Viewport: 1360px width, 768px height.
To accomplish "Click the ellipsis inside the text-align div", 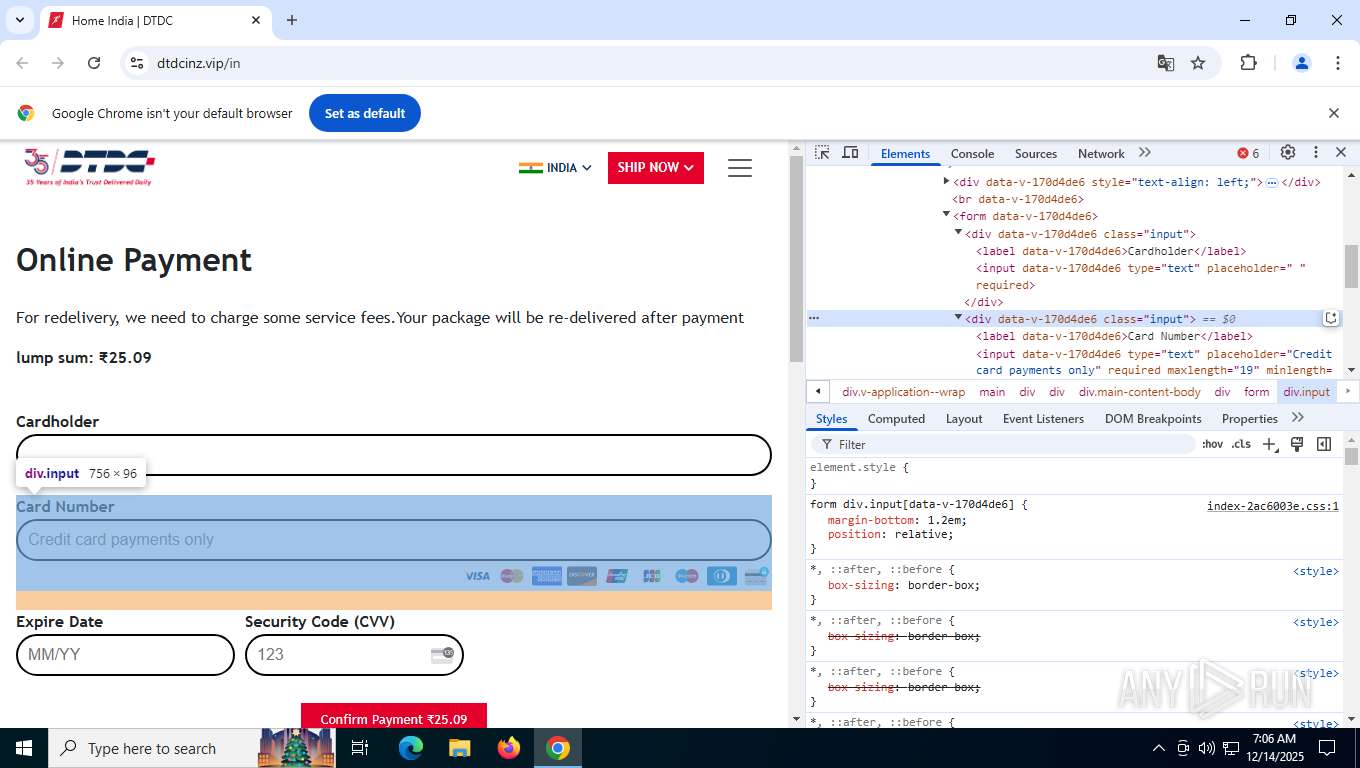I will pos(1272,183).
